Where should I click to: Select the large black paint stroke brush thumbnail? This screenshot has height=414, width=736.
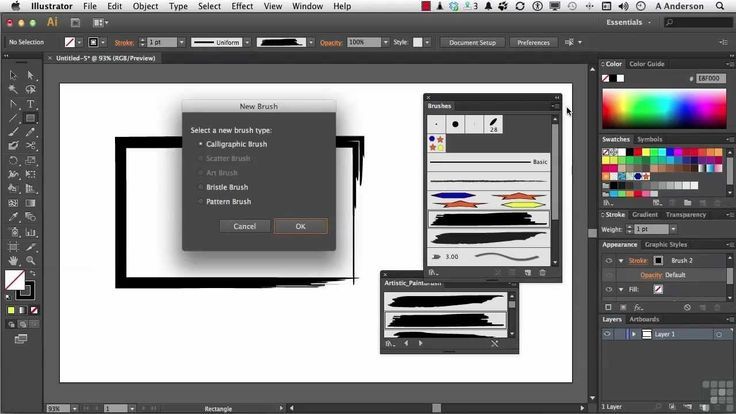click(488, 219)
